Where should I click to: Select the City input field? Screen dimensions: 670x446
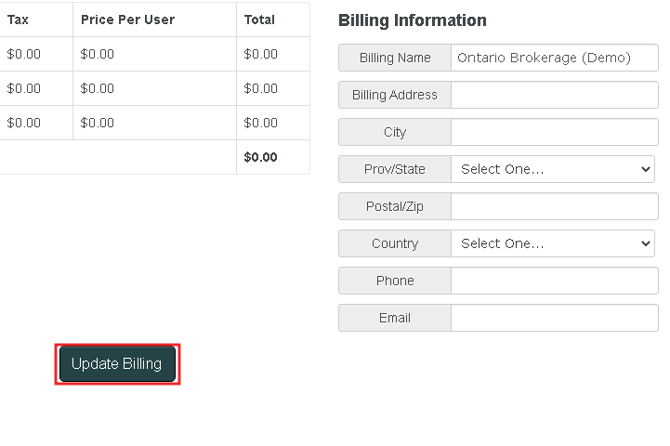pos(554,132)
